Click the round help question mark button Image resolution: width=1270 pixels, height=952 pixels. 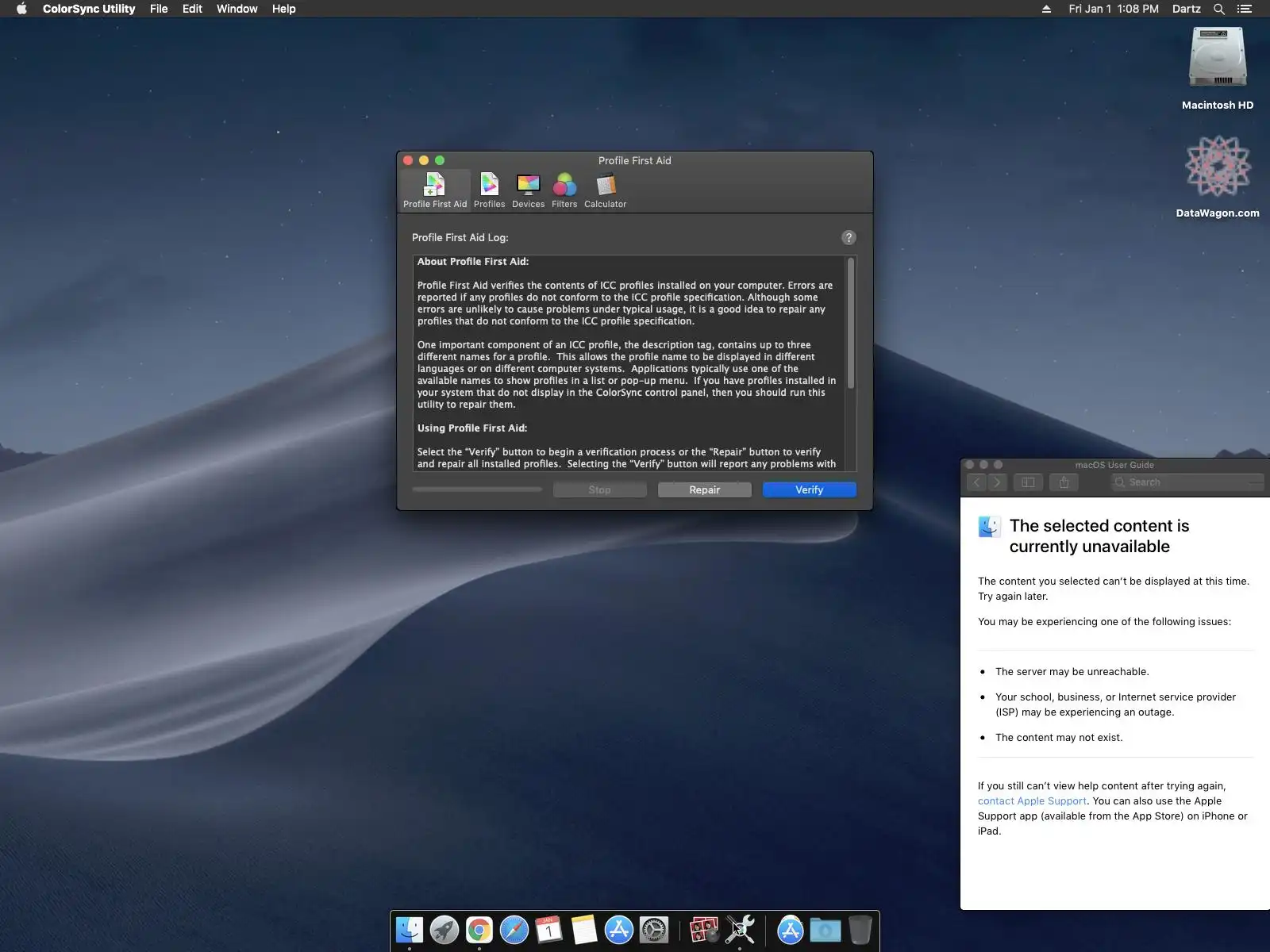click(849, 237)
